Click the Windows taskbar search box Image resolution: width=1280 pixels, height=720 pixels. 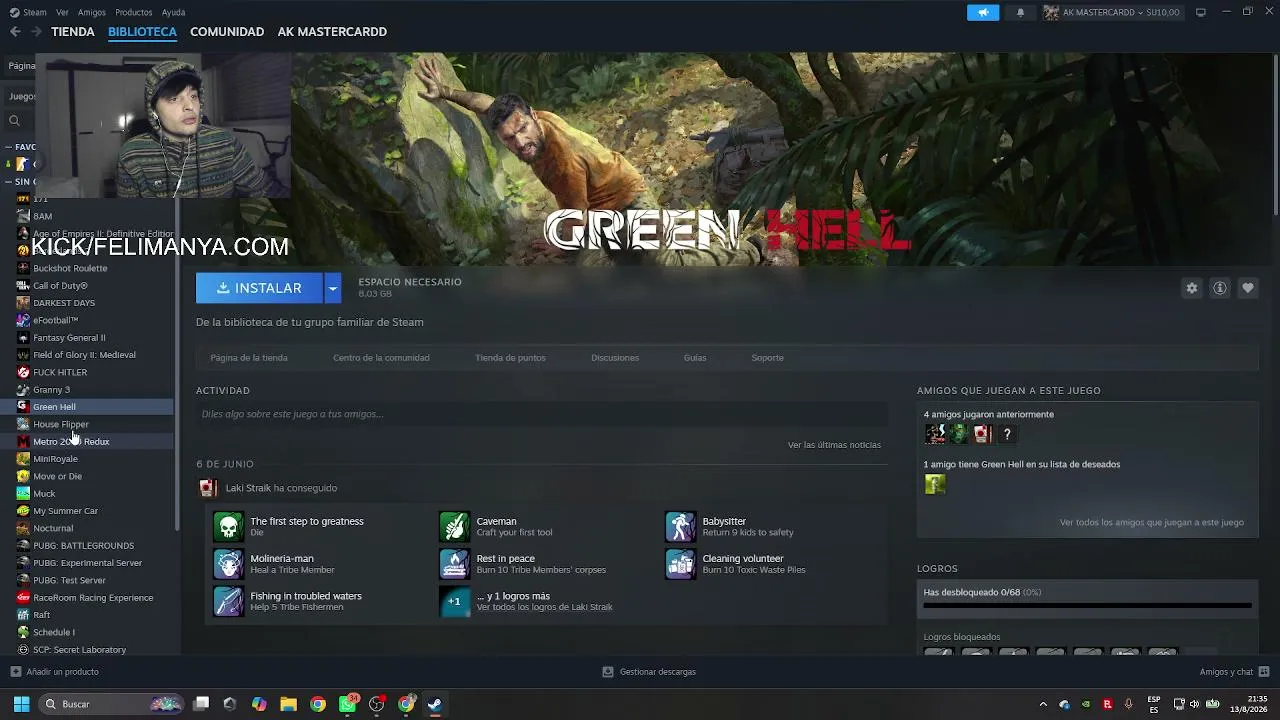pyautogui.click(x=112, y=704)
